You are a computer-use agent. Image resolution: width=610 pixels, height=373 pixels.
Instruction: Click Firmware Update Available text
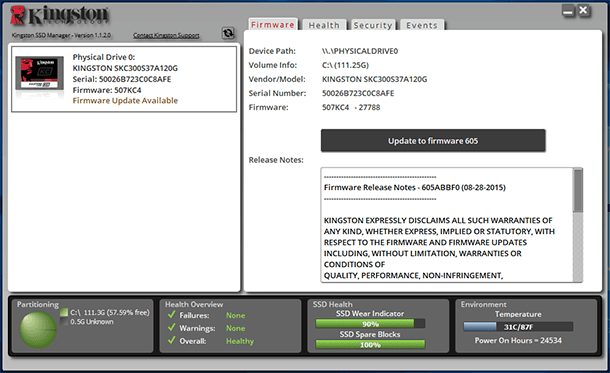[125, 101]
